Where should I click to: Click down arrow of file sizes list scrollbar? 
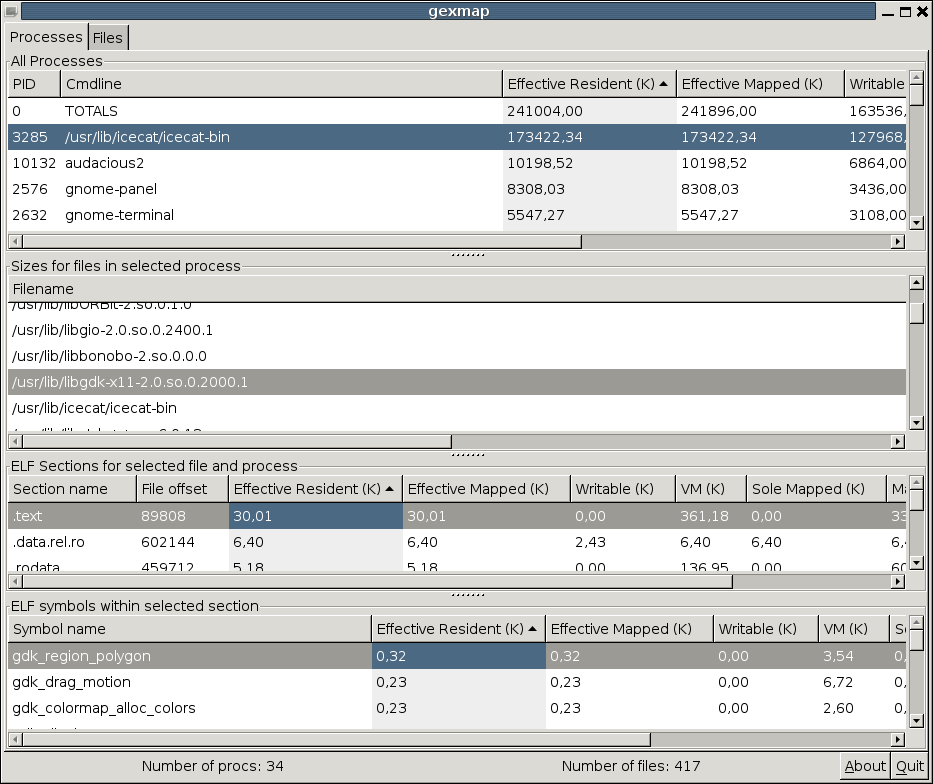coord(916,423)
